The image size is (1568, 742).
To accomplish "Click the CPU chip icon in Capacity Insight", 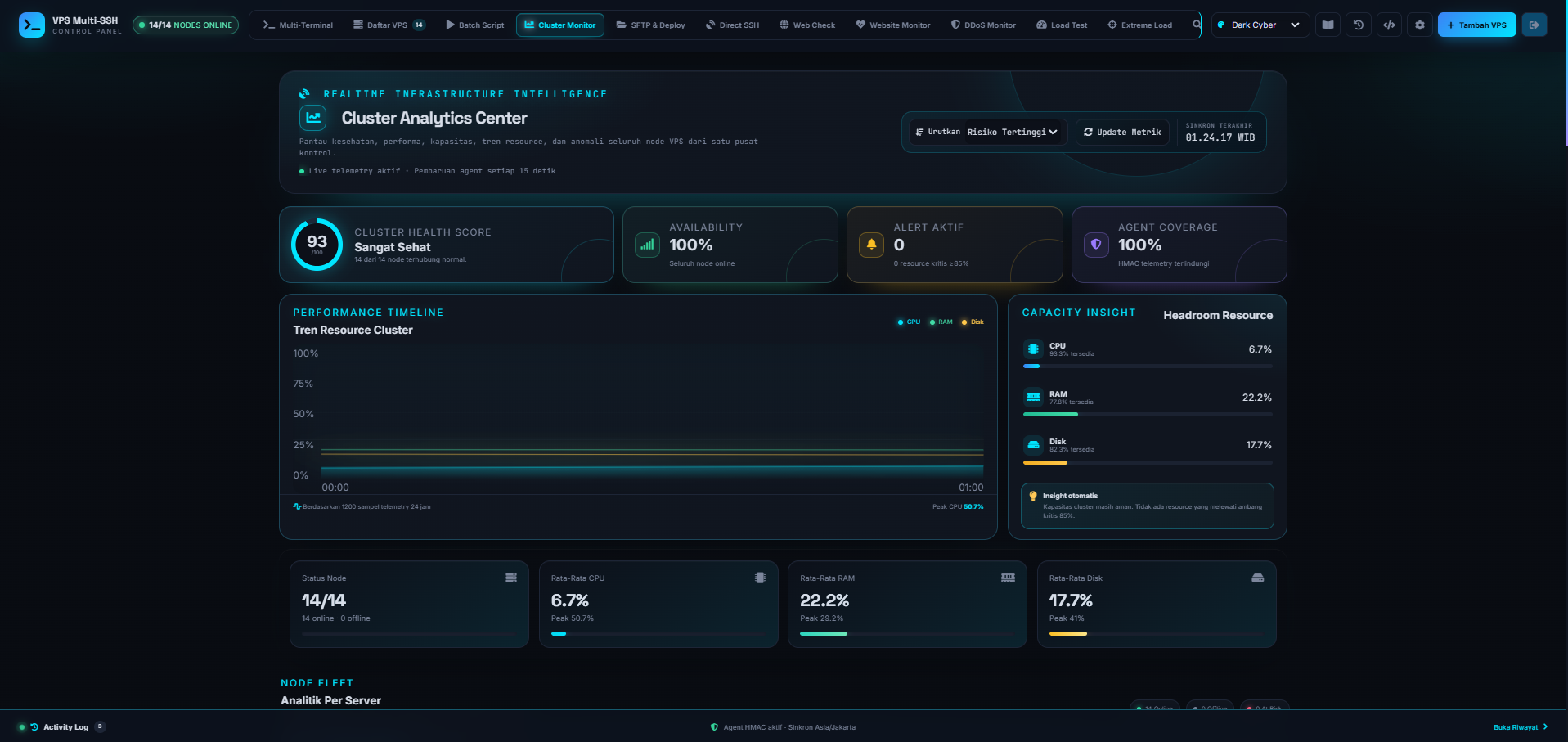I will [1033, 349].
